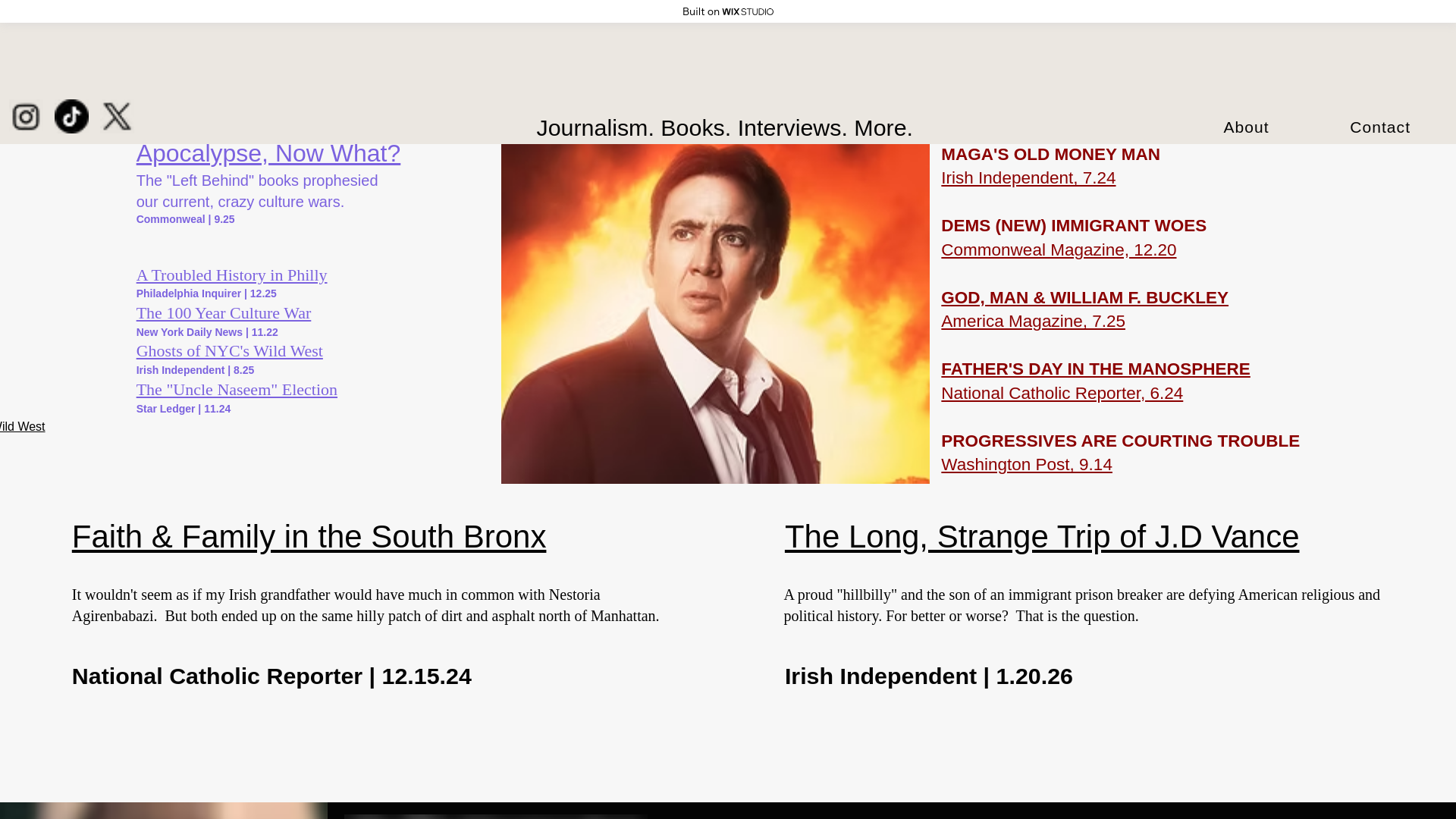Open the About page
This screenshot has height=819, width=1456.
[x=1246, y=127]
